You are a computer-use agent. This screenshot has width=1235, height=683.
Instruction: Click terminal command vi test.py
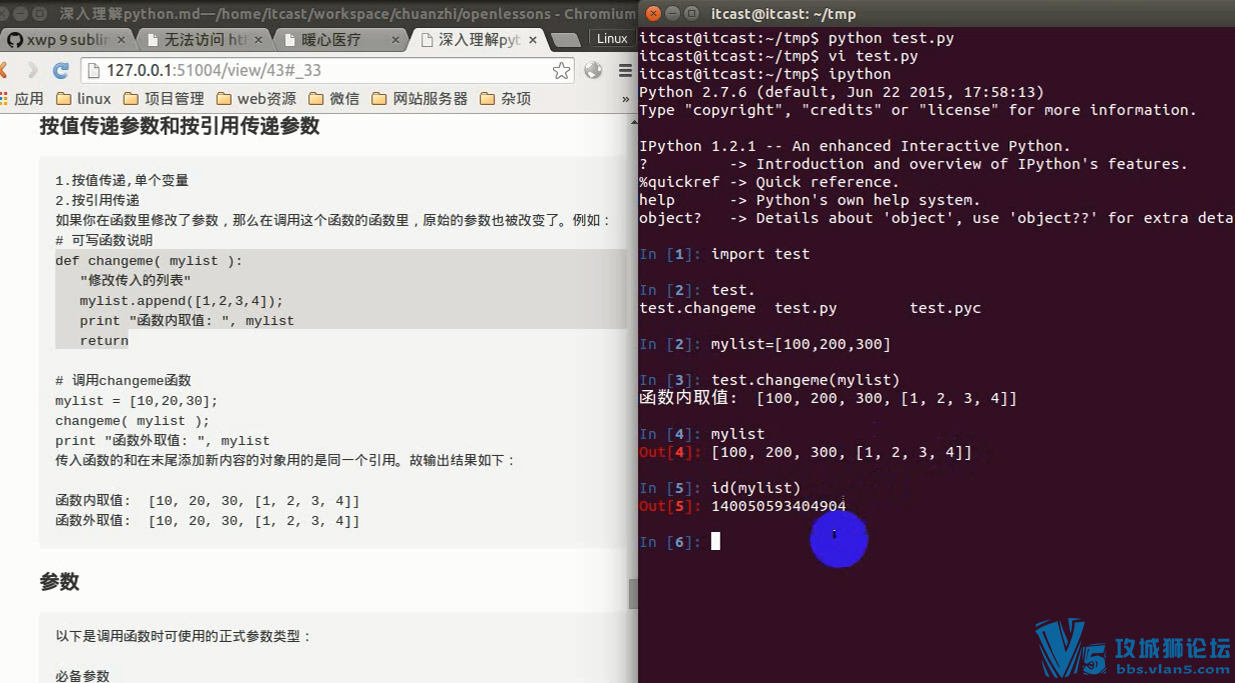(x=873, y=56)
